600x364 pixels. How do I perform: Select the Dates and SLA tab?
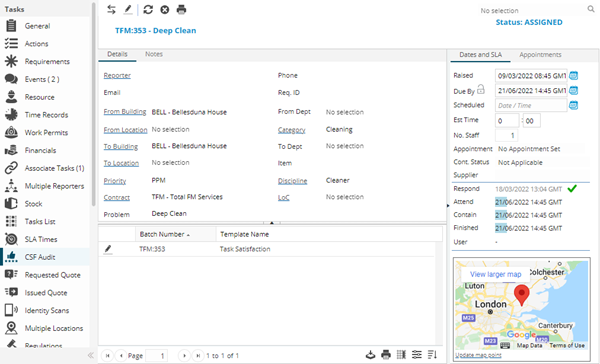tap(480, 55)
